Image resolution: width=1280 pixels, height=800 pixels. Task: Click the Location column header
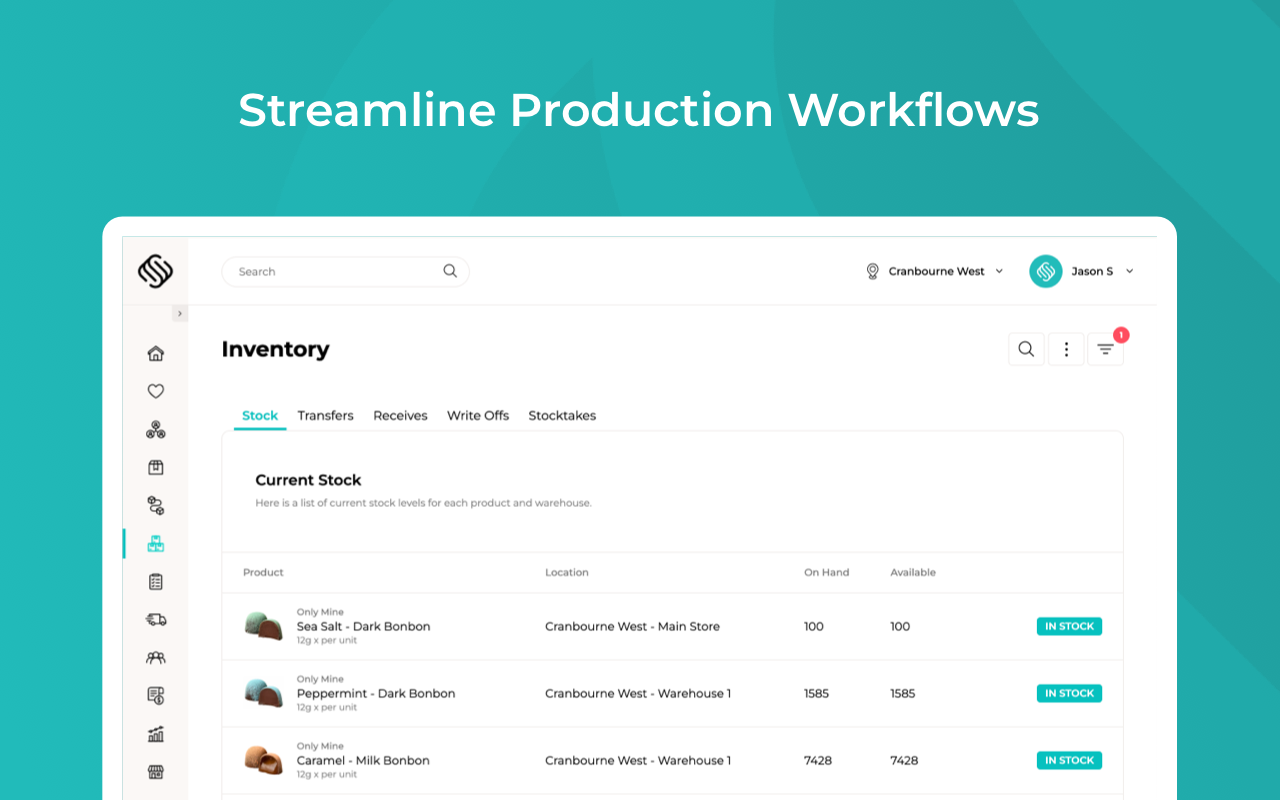(x=567, y=573)
